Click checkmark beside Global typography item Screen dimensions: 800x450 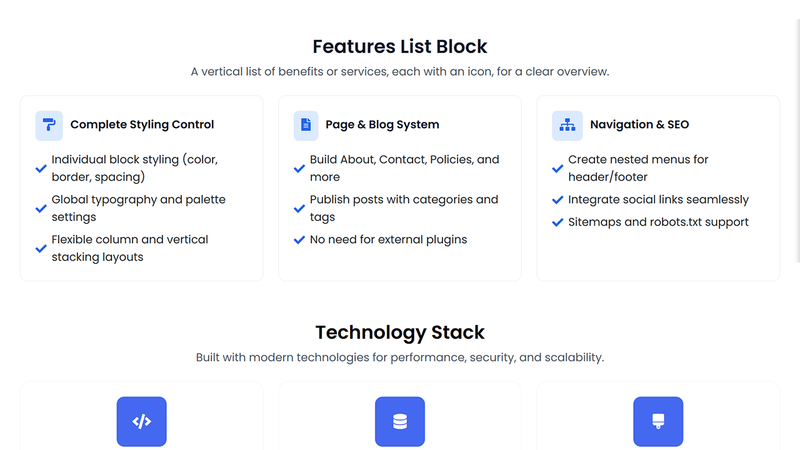41,209
